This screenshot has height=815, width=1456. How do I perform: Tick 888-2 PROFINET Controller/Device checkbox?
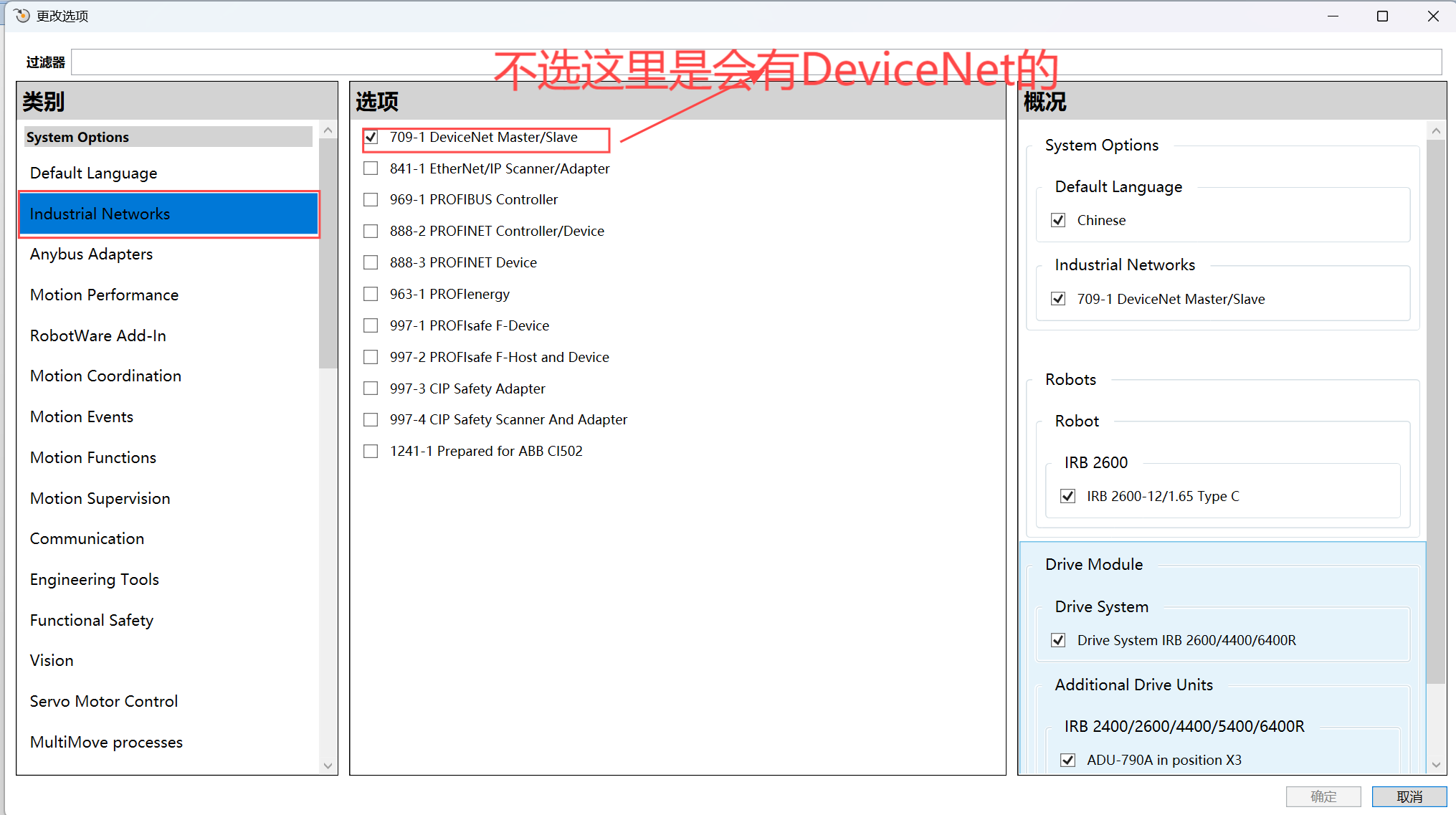point(371,232)
